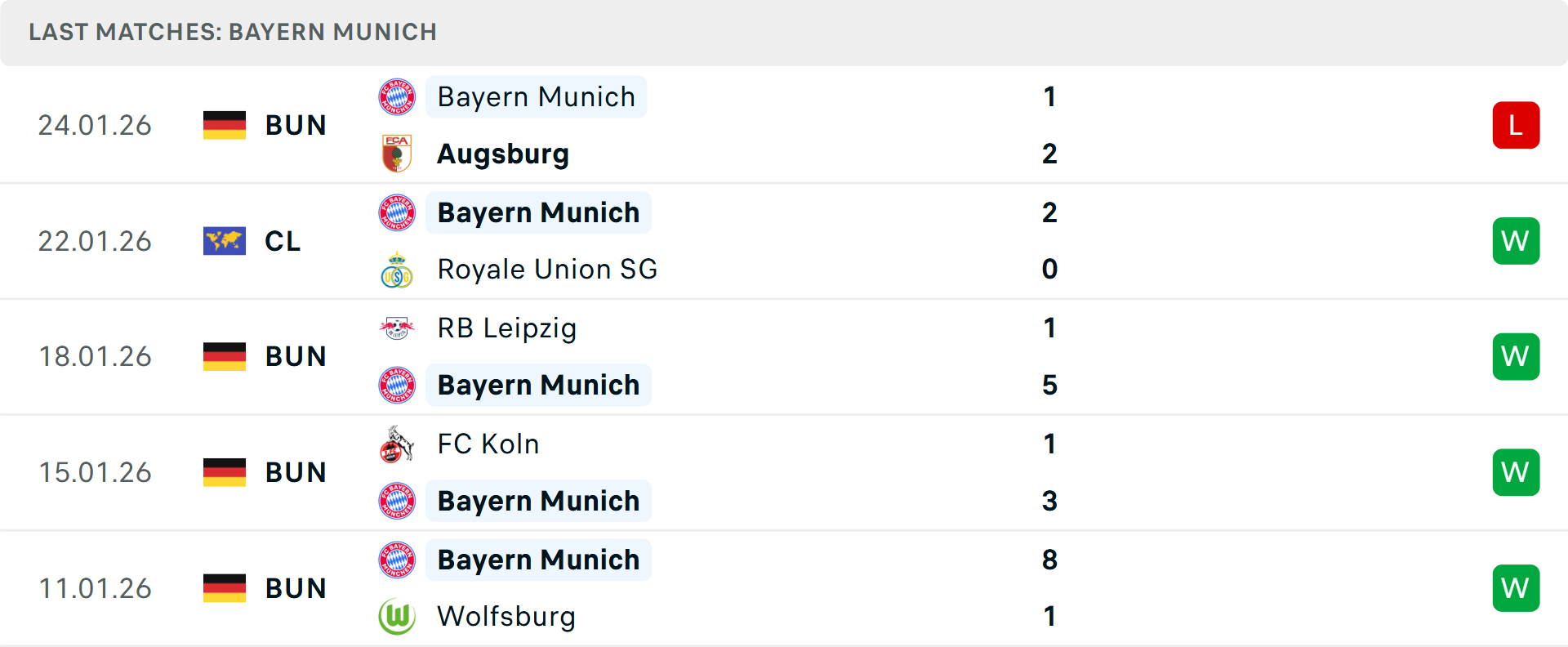Select the German flag next to the 24.01.26 match
This screenshot has width=1568, height=647.
(x=225, y=125)
